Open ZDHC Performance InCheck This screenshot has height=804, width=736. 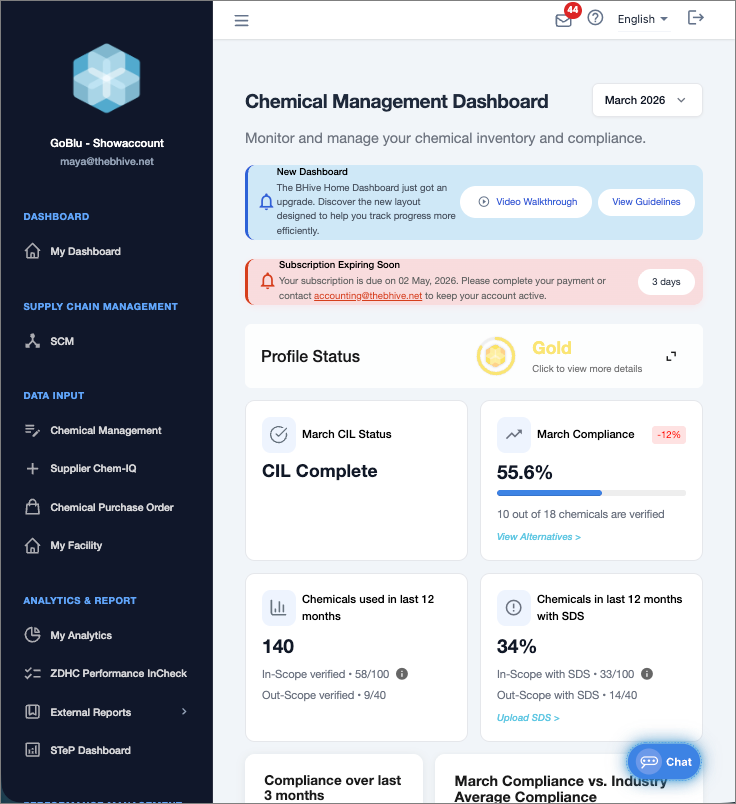tap(118, 673)
